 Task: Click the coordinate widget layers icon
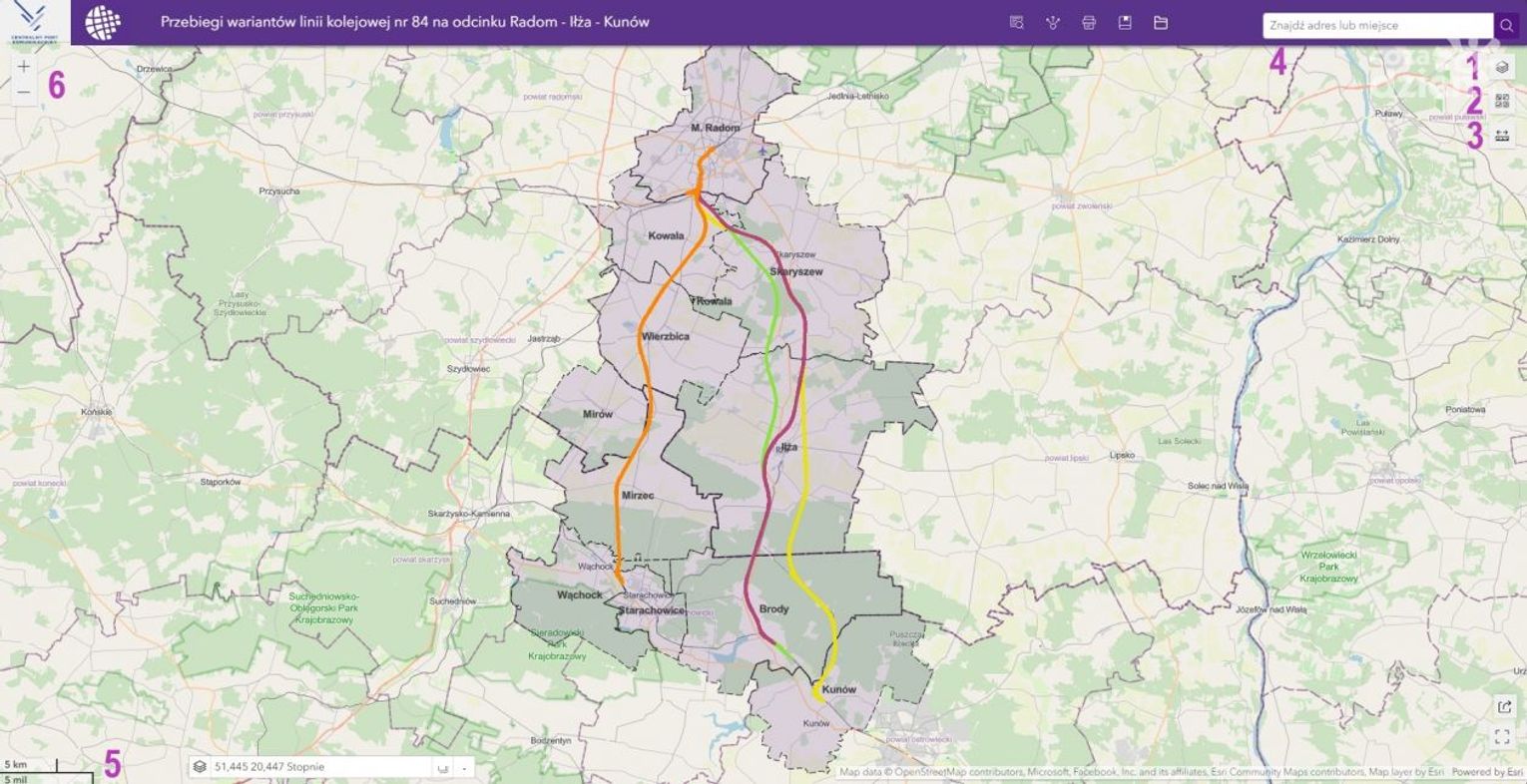[201, 767]
